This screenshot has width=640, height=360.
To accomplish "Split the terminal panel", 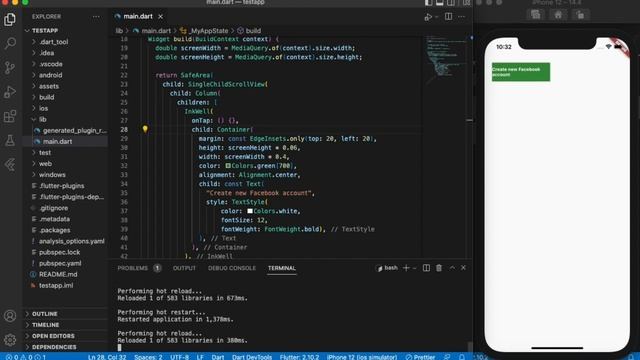I will click(x=426, y=268).
